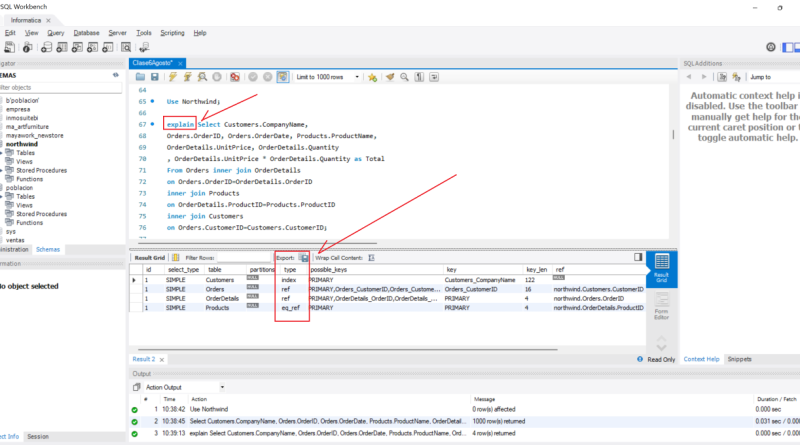The height and width of the screenshot is (445, 800).
Task: Save the script with the floppy icon
Action: [x=155, y=77]
